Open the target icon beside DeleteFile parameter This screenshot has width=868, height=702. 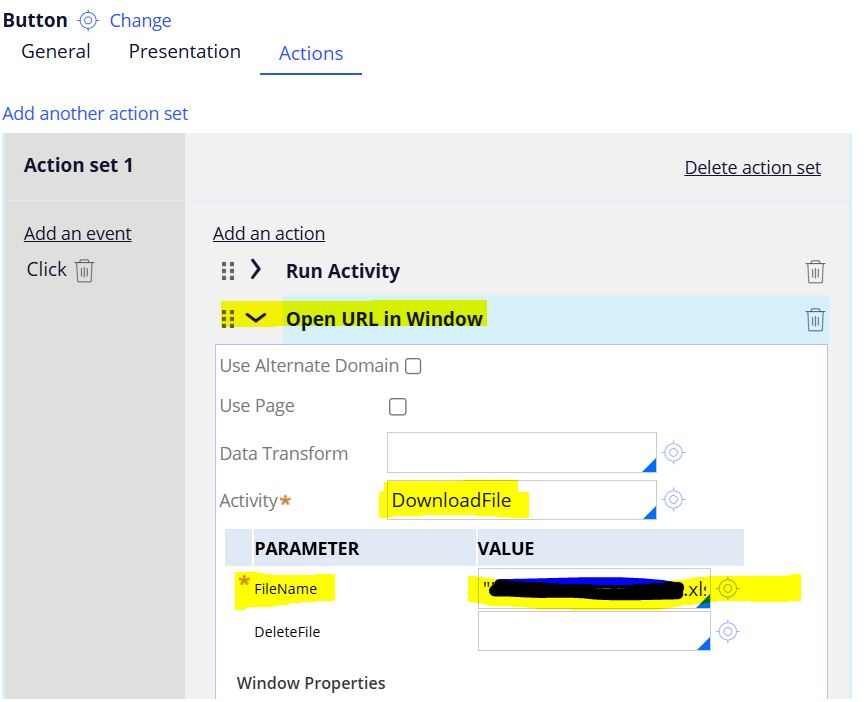pos(728,631)
